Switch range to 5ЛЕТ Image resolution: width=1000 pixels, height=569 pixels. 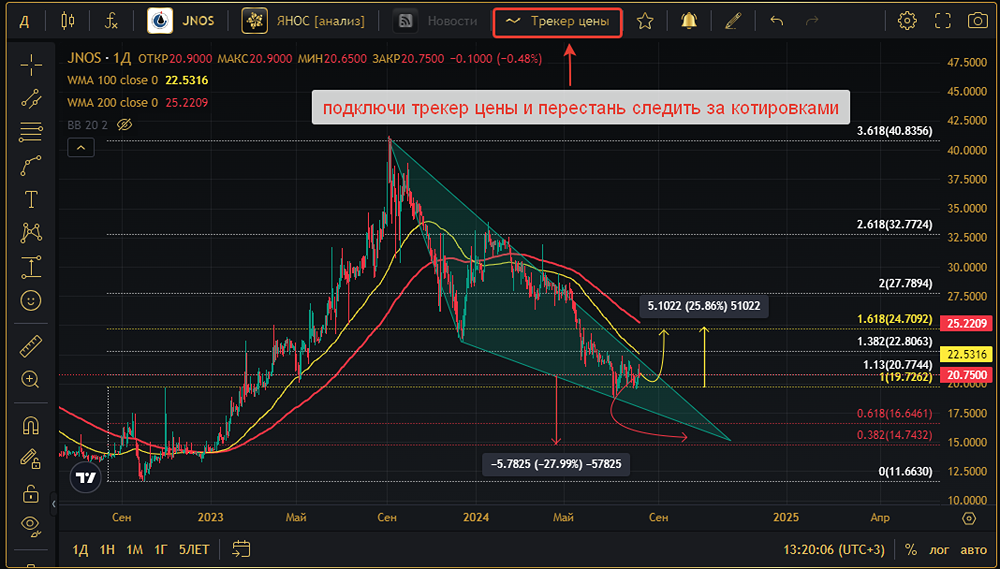[x=194, y=549]
